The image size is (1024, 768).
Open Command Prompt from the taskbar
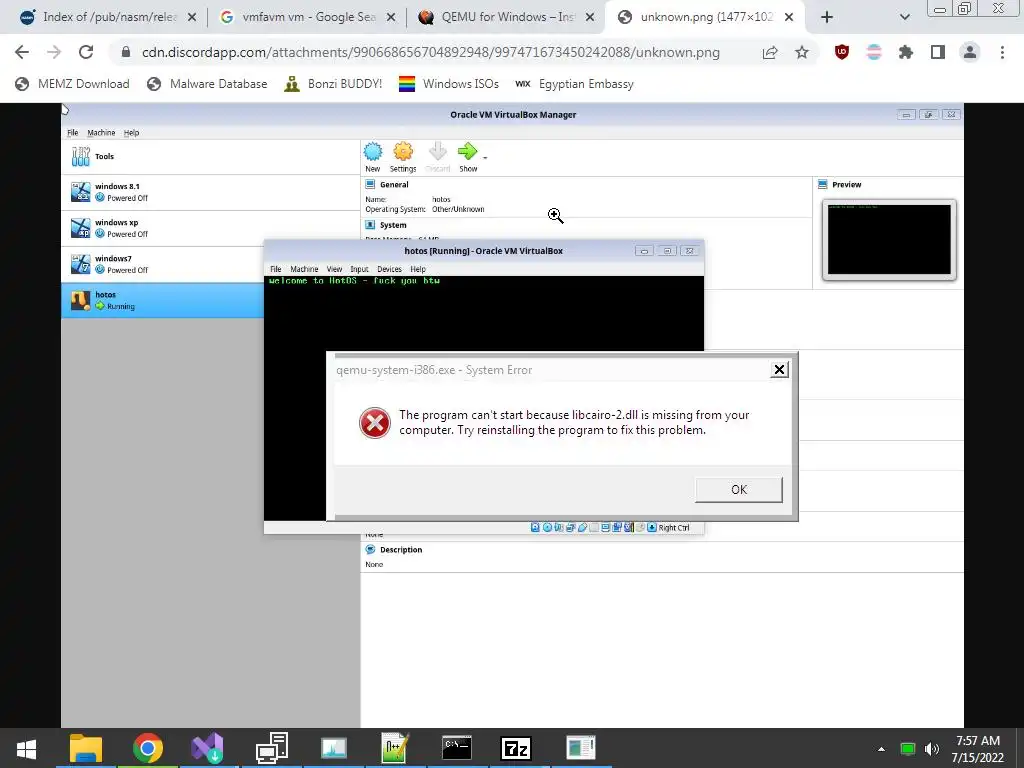pos(456,748)
